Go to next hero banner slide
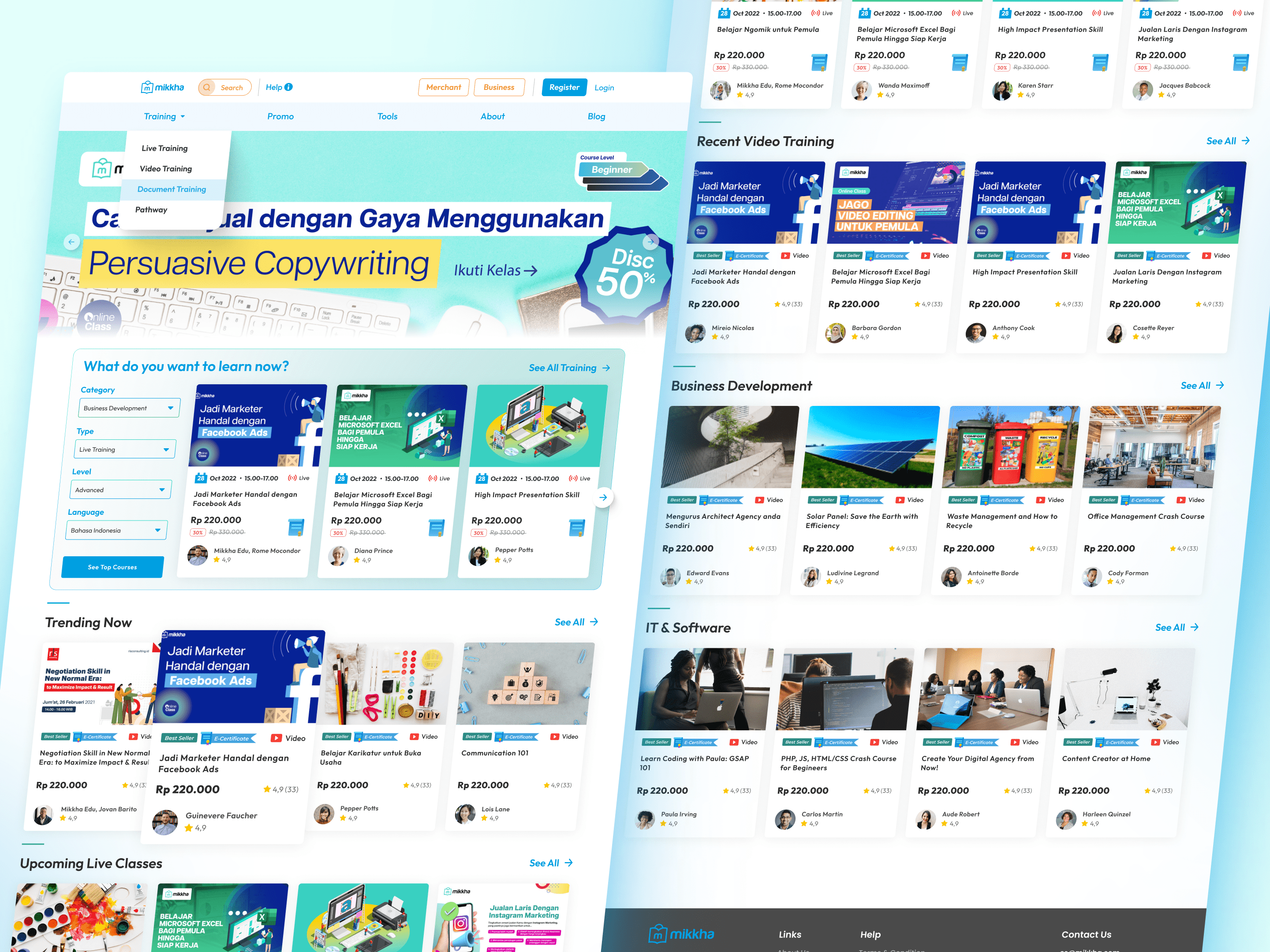Screen dimensions: 1270x952 pos(650,242)
